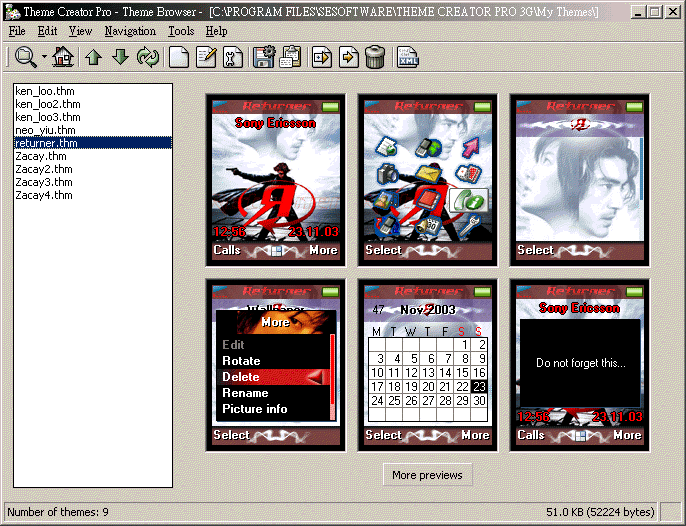Click the Theme Creator Pro title bar icon

point(13,12)
